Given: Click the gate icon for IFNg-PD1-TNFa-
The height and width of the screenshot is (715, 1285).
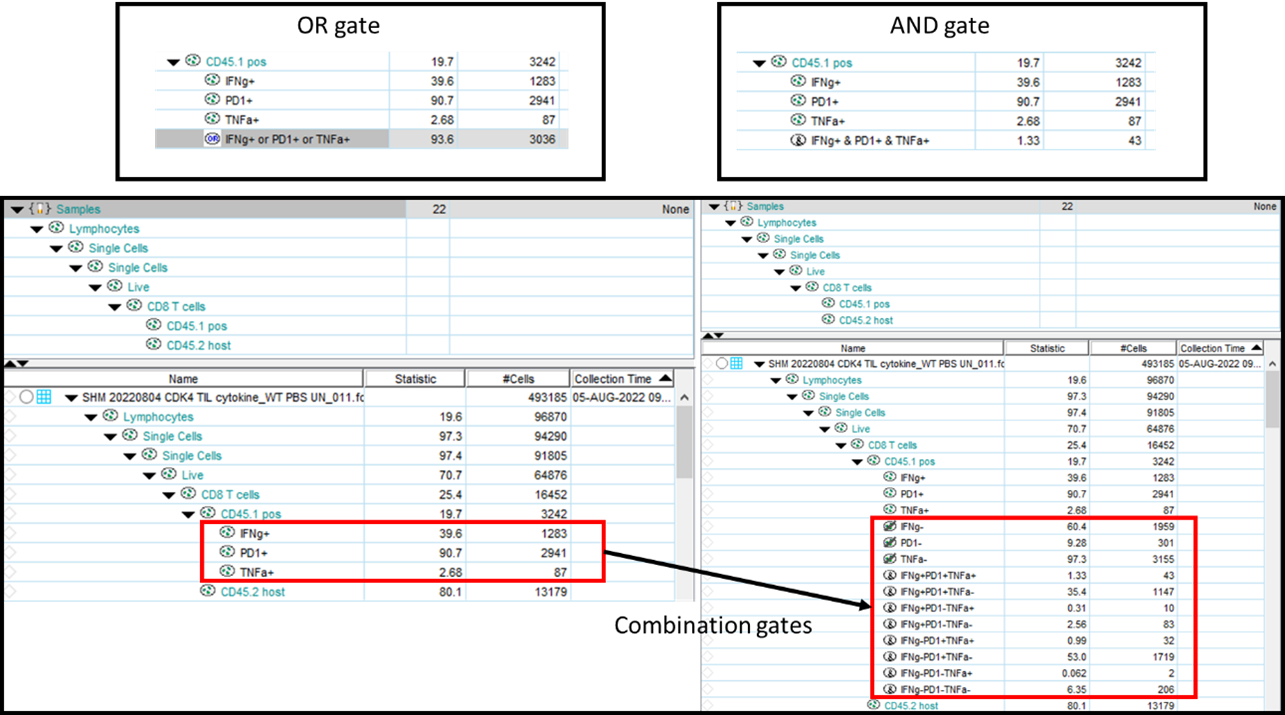Looking at the screenshot, I should coord(889,689).
